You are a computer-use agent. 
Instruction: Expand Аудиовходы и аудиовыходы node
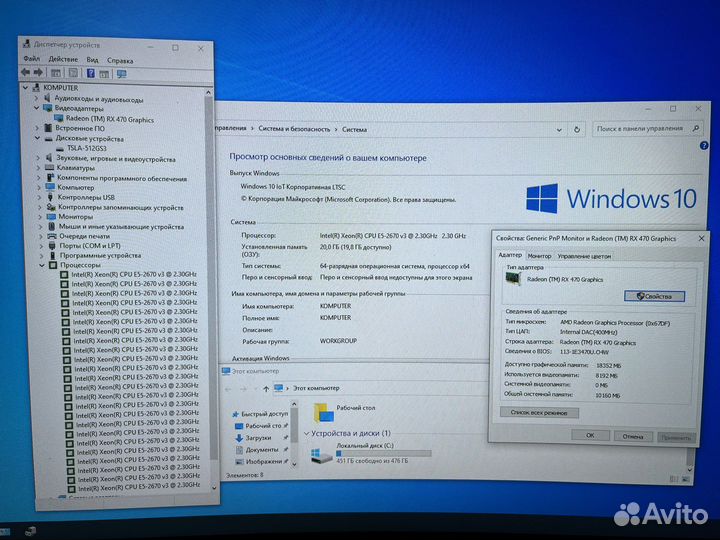36,98
